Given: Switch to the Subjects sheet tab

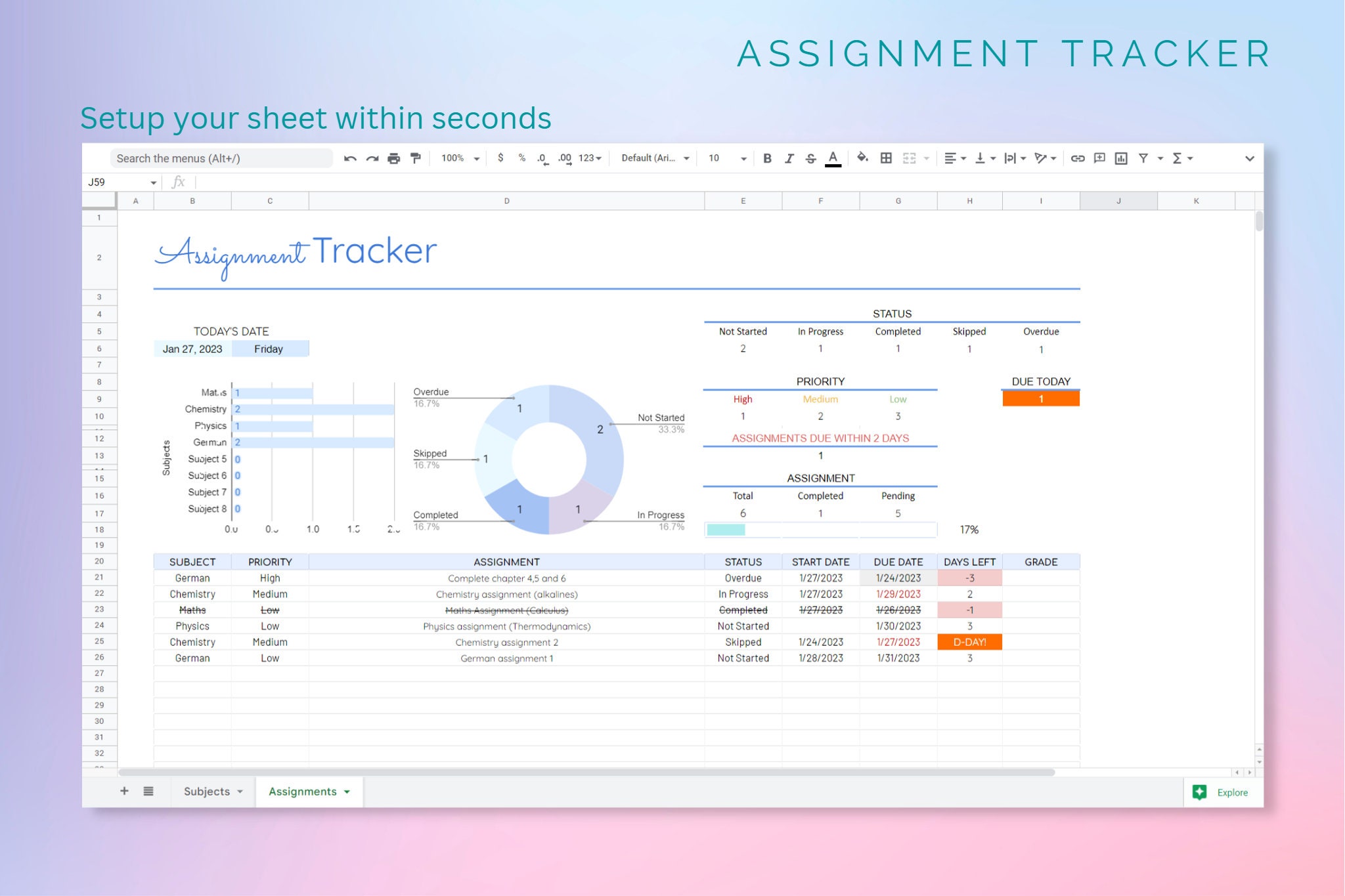Looking at the screenshot, I should [207, 792].
